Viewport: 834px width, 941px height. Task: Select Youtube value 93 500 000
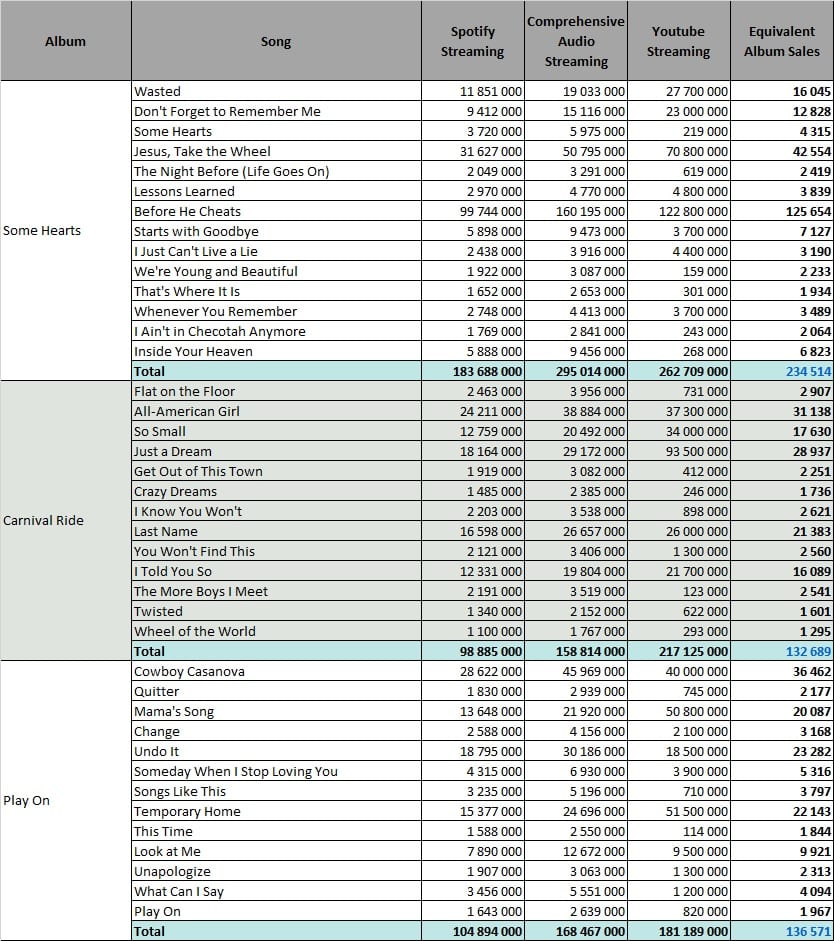pos(679,451)
